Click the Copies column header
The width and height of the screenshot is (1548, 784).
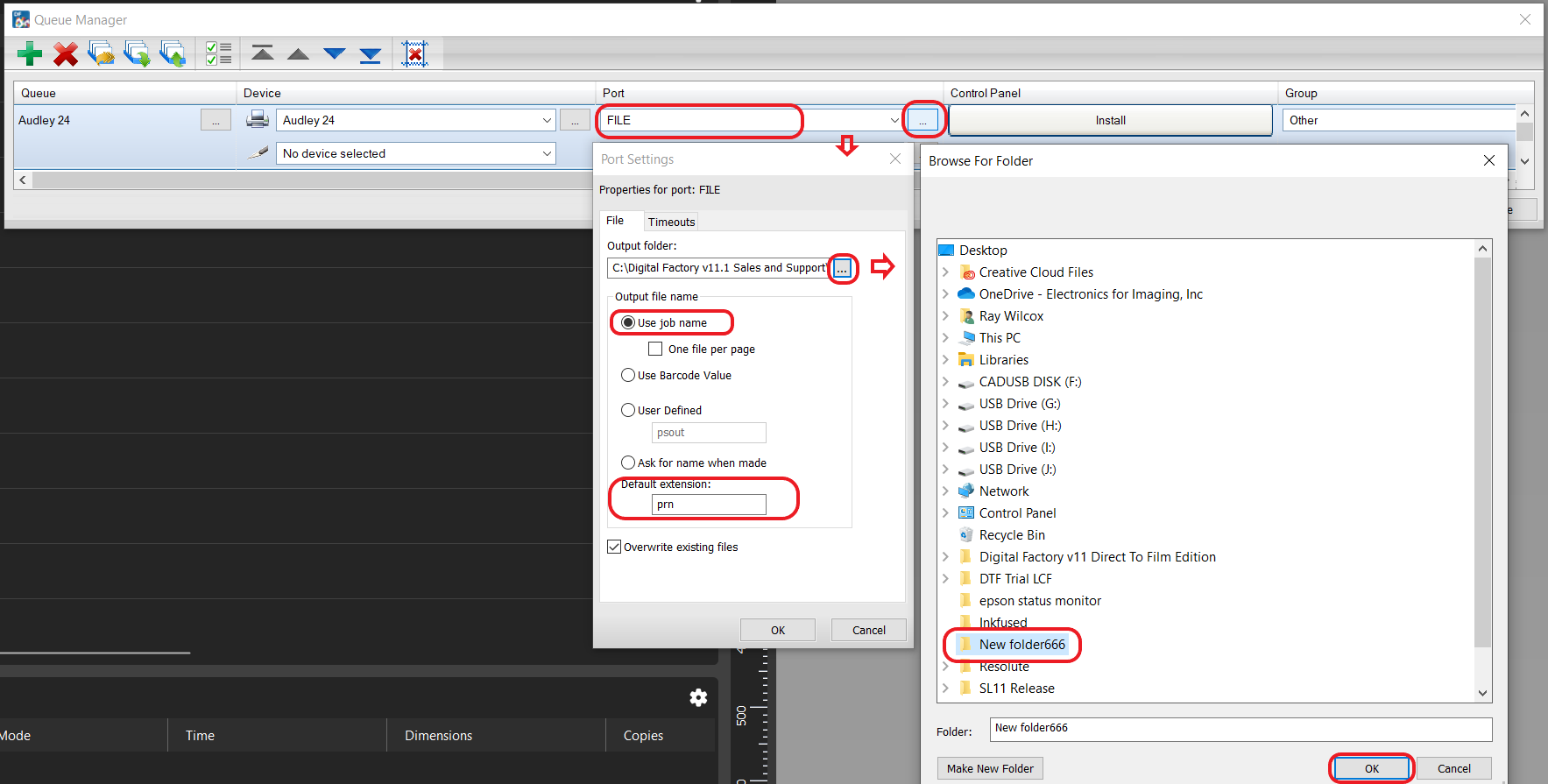(643, 736)
